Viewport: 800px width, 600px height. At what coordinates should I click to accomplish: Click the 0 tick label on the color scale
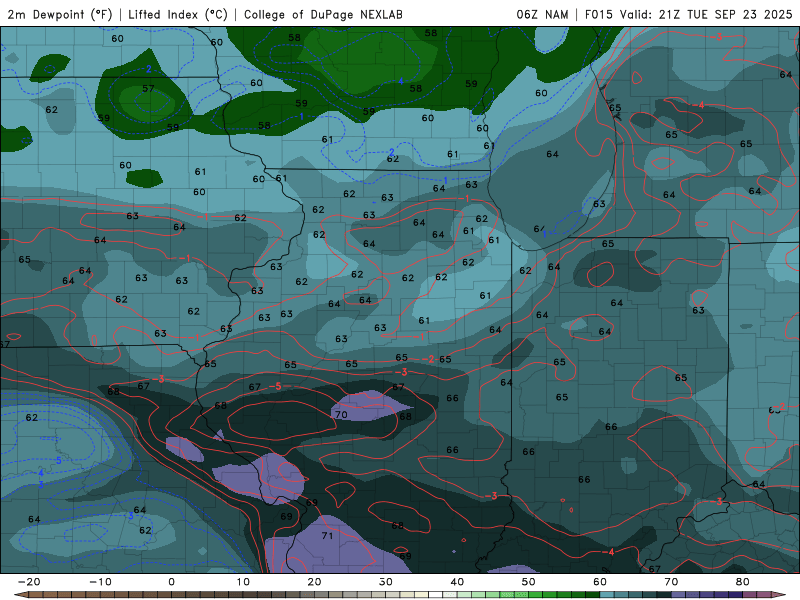point(171,582)
